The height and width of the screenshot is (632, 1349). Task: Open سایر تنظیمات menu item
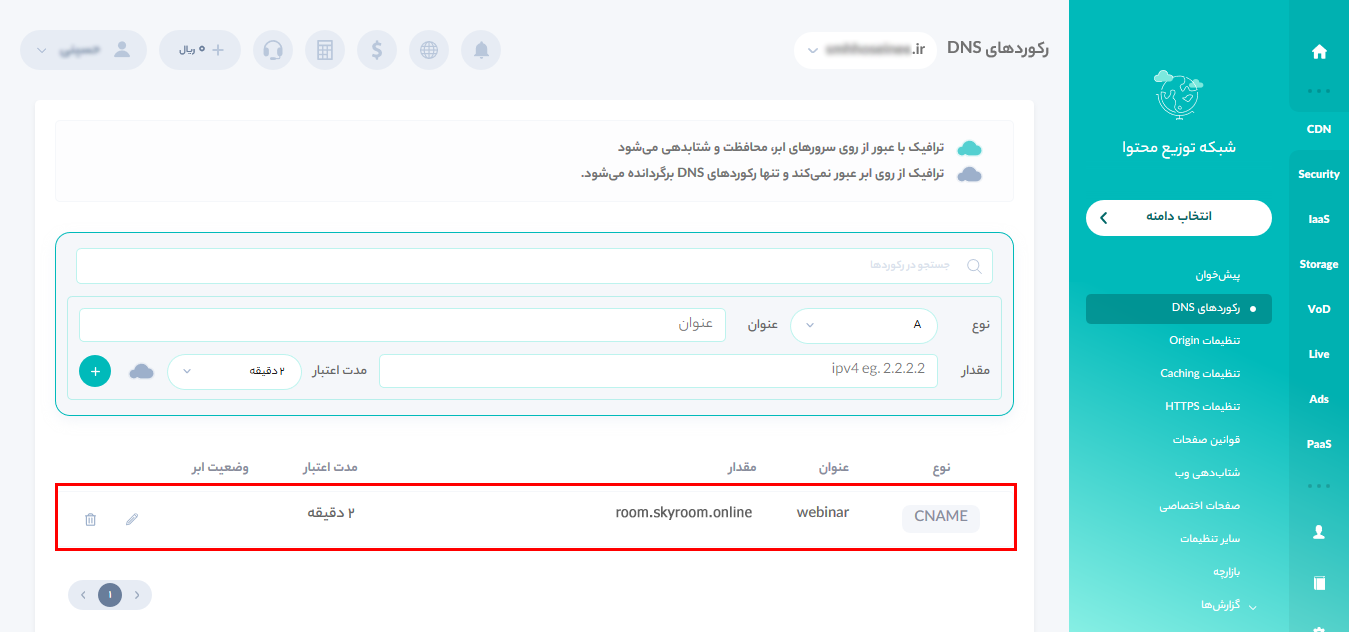[x=1210, y=539]
